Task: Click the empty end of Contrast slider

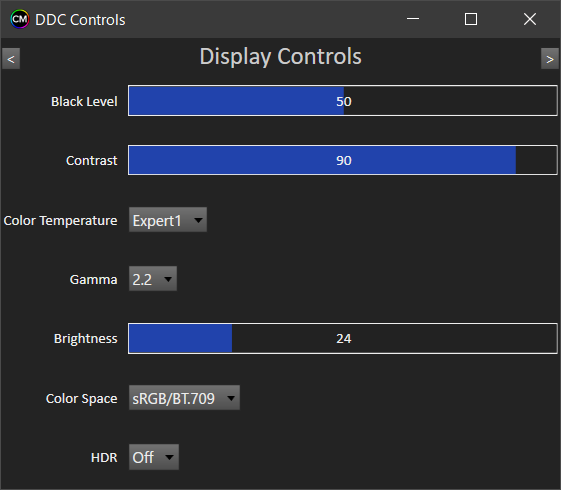Action: pos(536,160)
